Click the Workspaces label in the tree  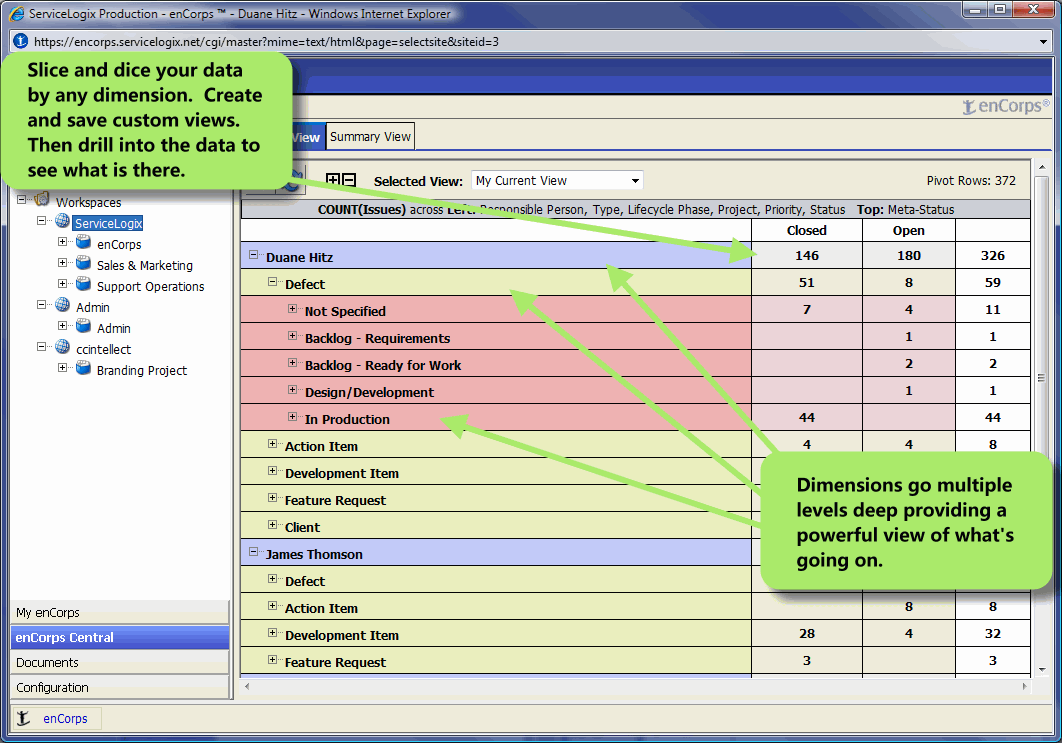[89, 203]
